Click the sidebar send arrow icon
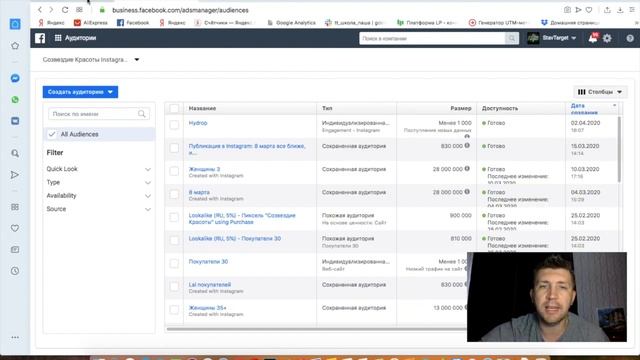640x360 pixels. [x=15, y=175]
